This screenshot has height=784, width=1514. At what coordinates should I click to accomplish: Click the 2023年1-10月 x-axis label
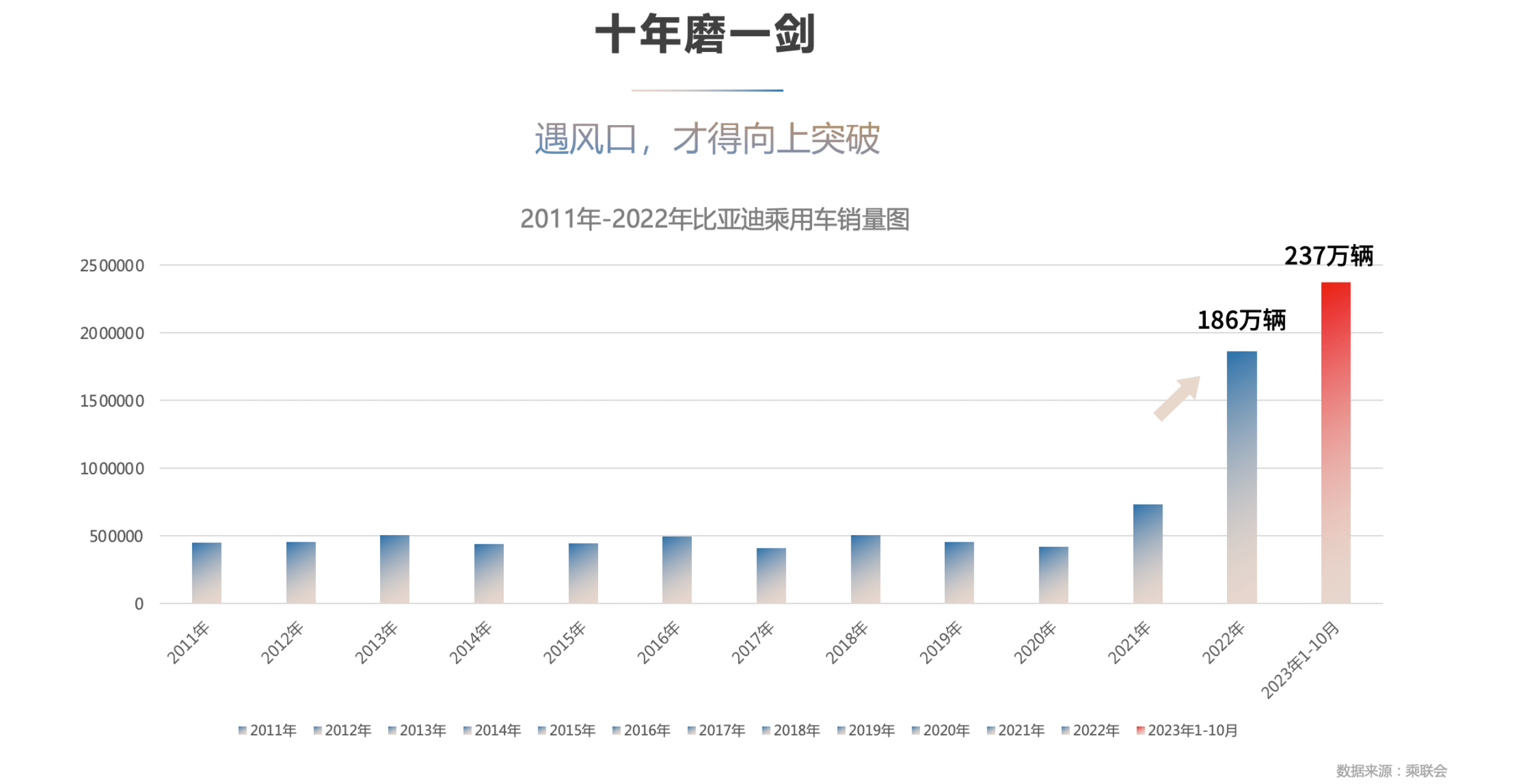coord(1300,660)
